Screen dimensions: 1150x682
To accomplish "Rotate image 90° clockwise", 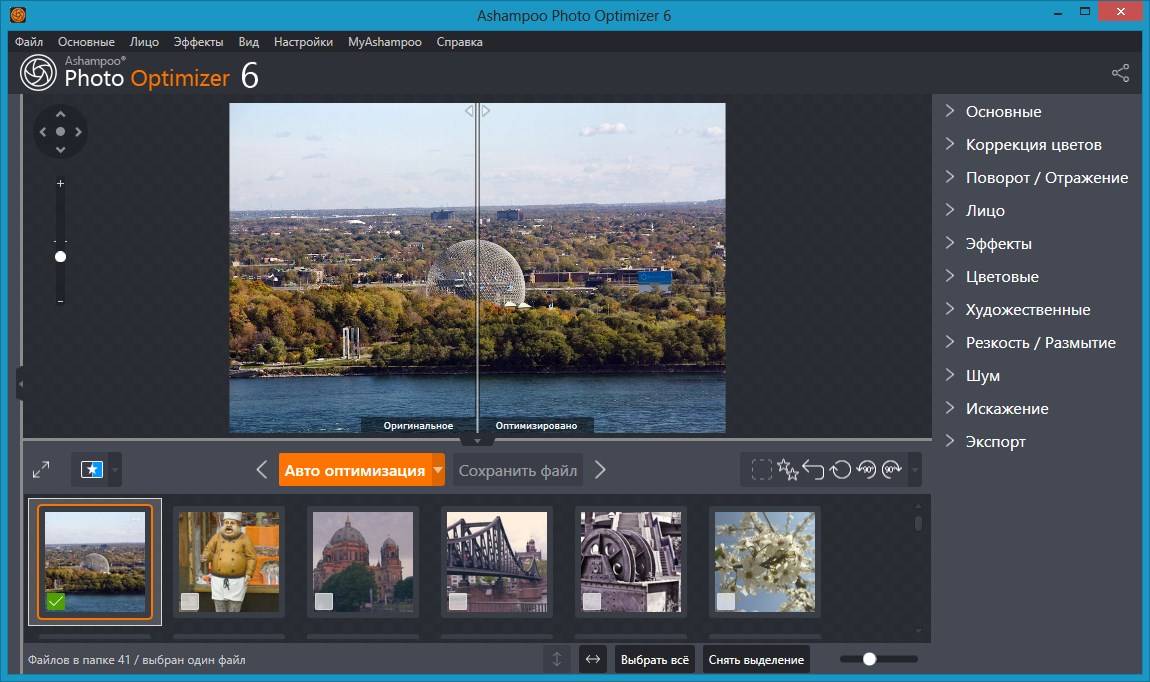I will tap(892, 469).
